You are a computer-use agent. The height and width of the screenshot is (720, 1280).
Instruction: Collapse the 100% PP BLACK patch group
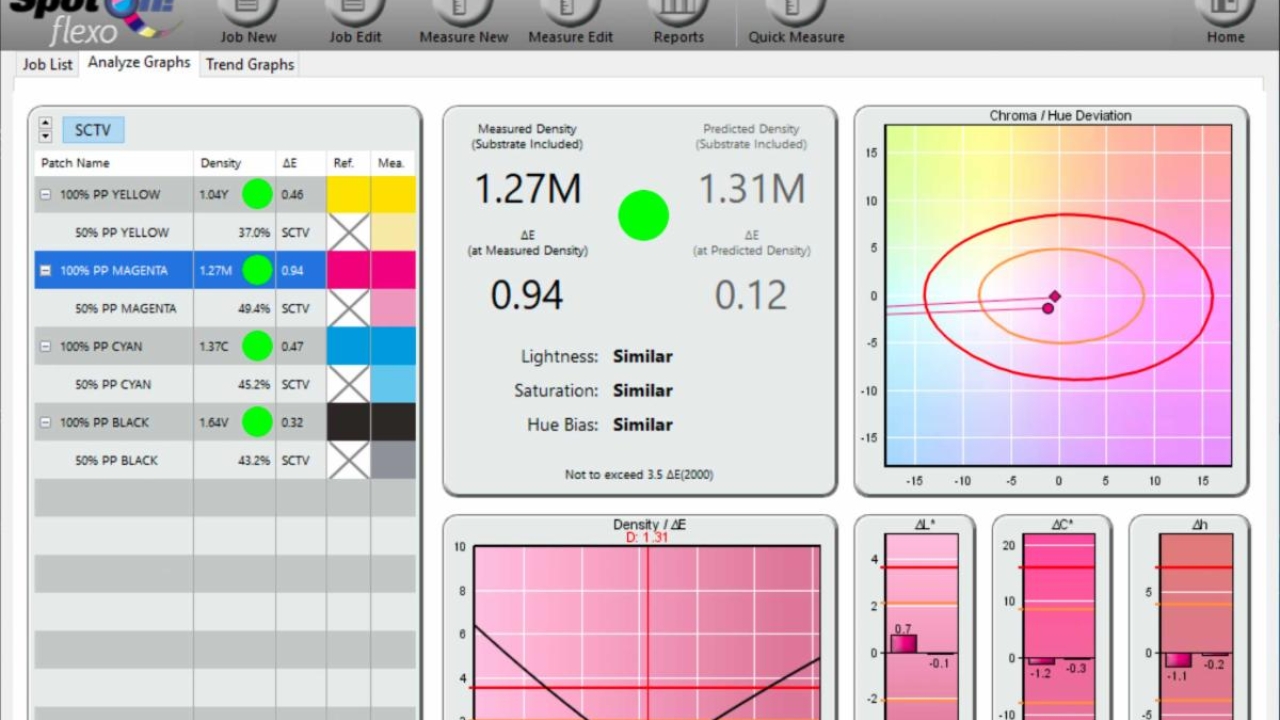tap(44, 422)
